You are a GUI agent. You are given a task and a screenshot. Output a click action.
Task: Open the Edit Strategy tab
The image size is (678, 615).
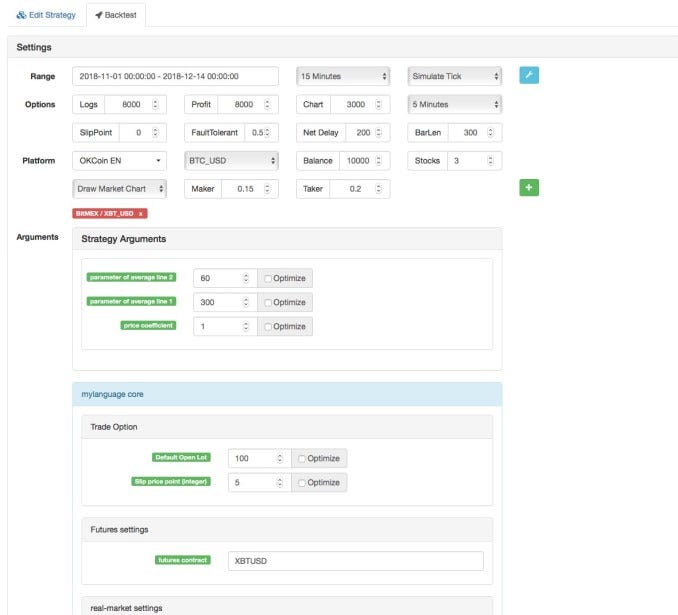point(46,15)
